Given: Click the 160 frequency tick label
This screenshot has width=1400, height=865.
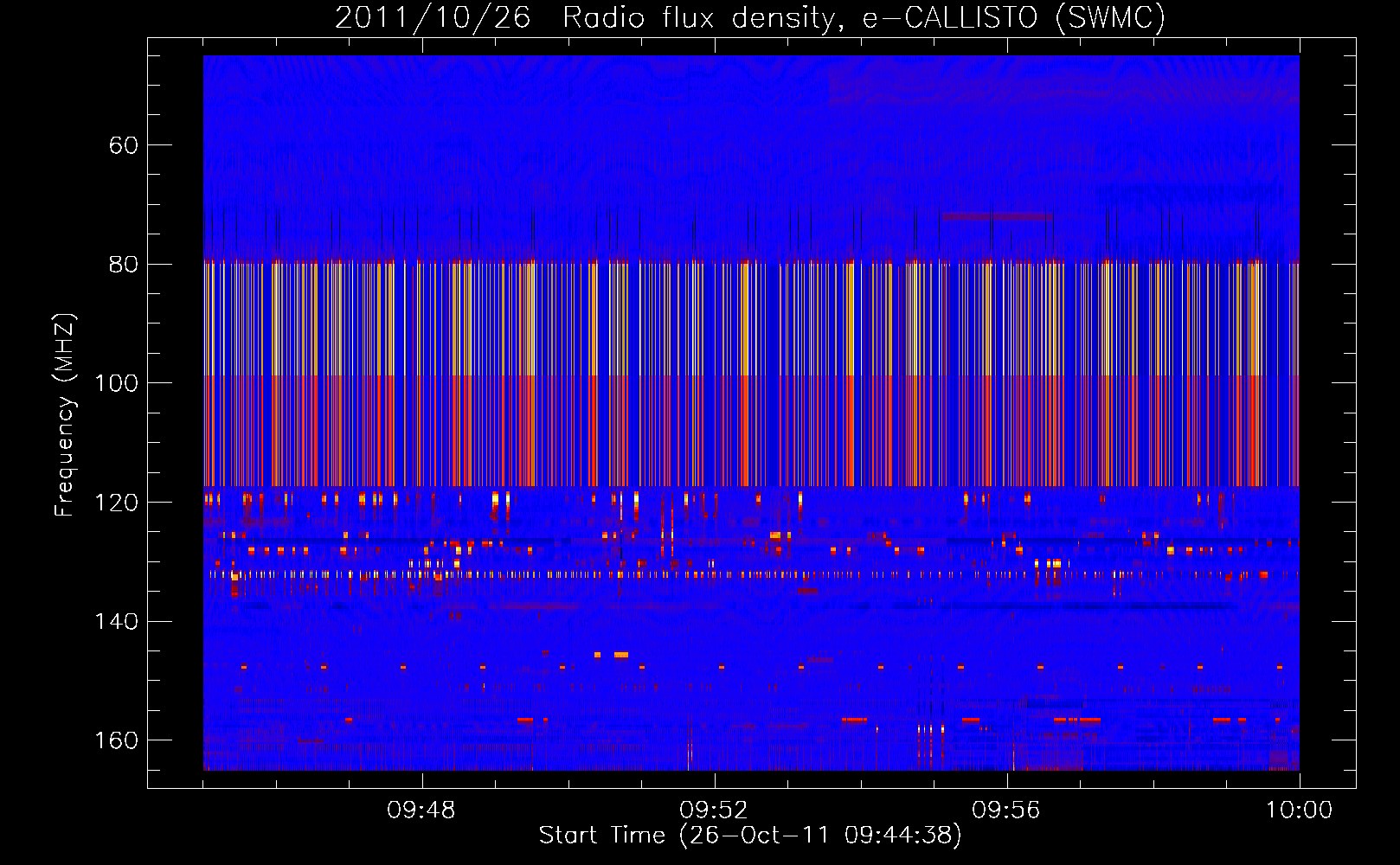Looking at the screenshot, I should tap(116, 740).
